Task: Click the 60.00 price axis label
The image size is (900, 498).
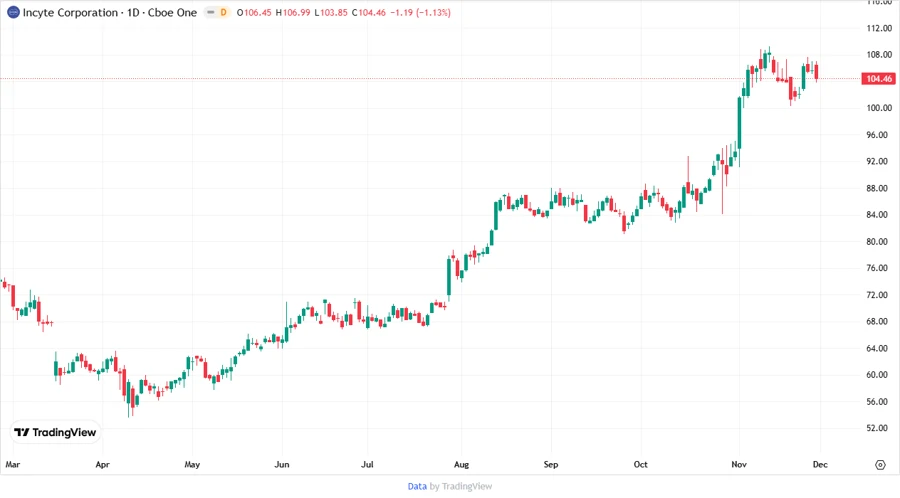Action: 879,375
